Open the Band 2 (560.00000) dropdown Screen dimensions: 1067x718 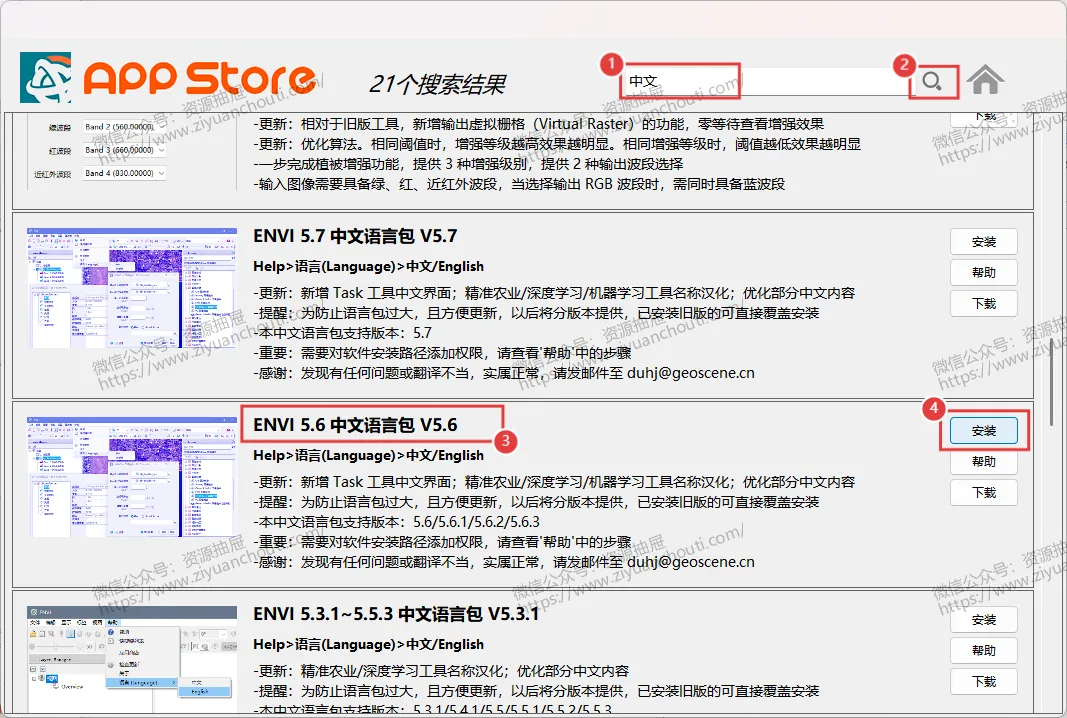125,127
